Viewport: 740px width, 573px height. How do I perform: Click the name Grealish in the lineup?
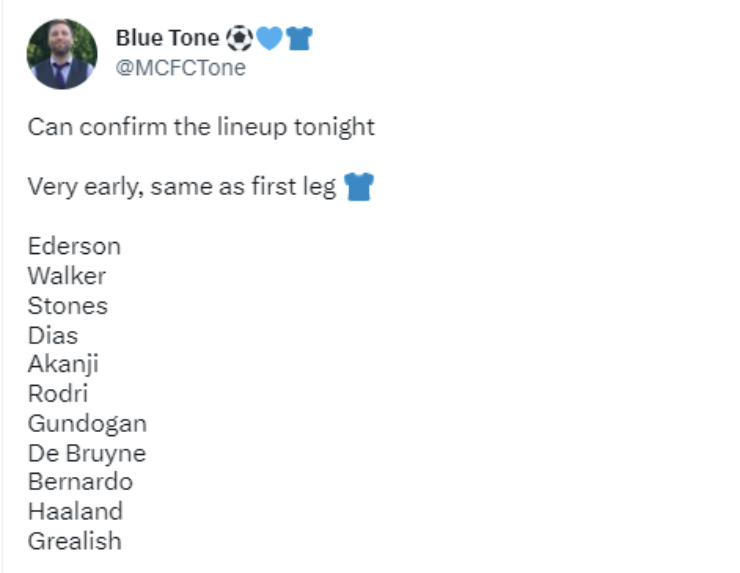point(74,541)
